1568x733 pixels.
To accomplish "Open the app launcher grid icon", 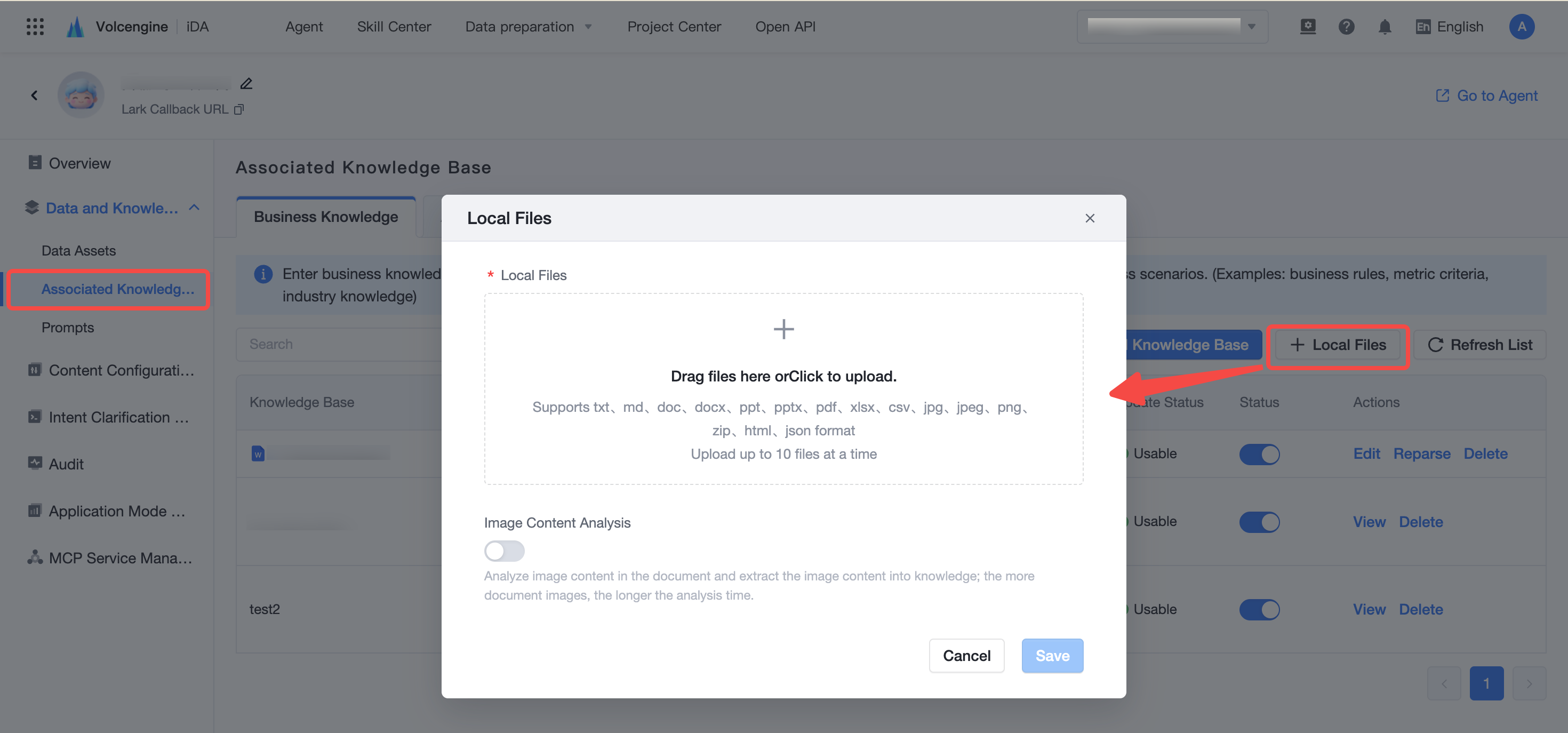I will (35, 27).
